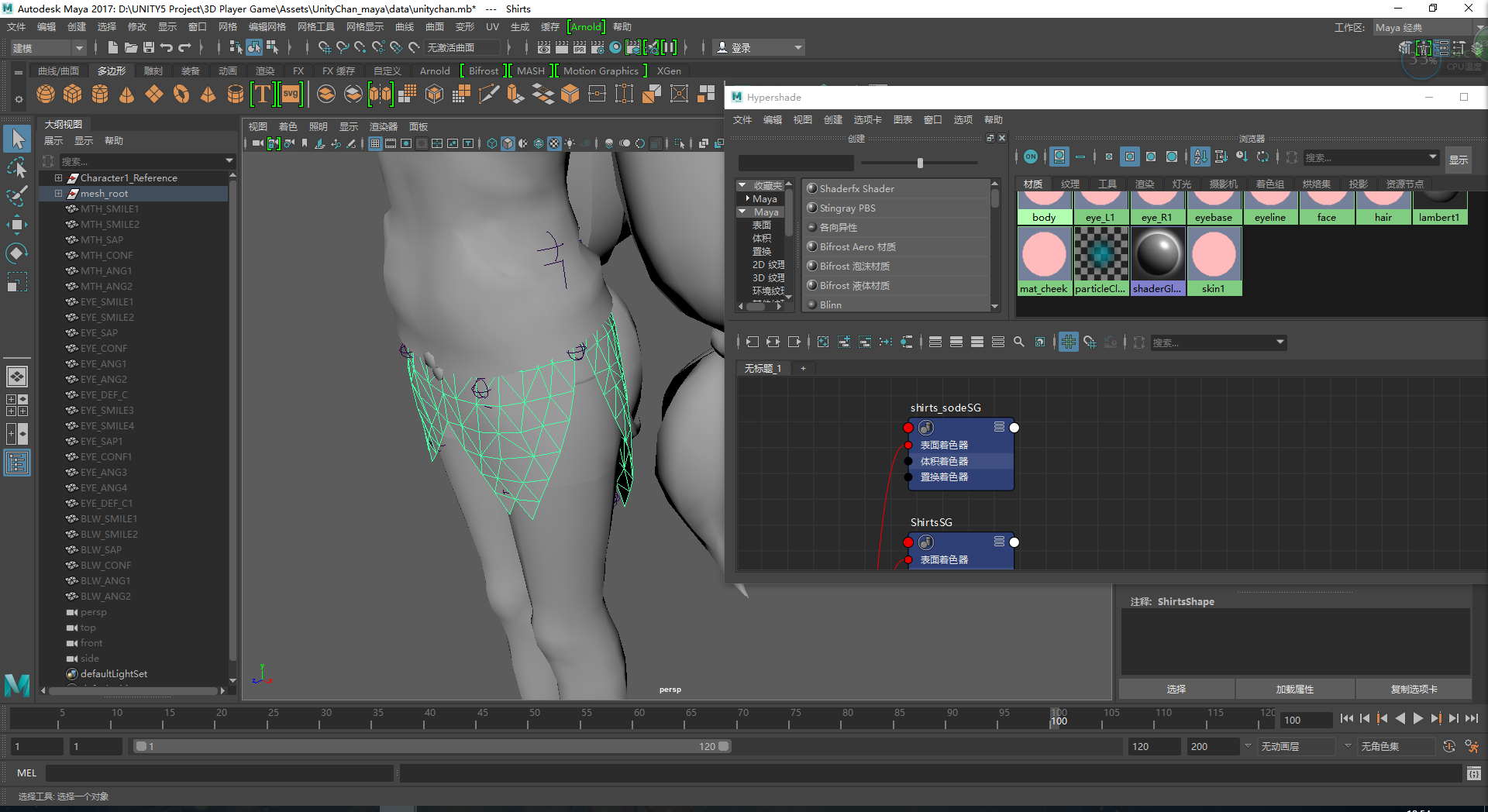This screenshot has width=1488, height=812.
Task: Click the SVG import shelf icon
Action: tap(291, 95)
